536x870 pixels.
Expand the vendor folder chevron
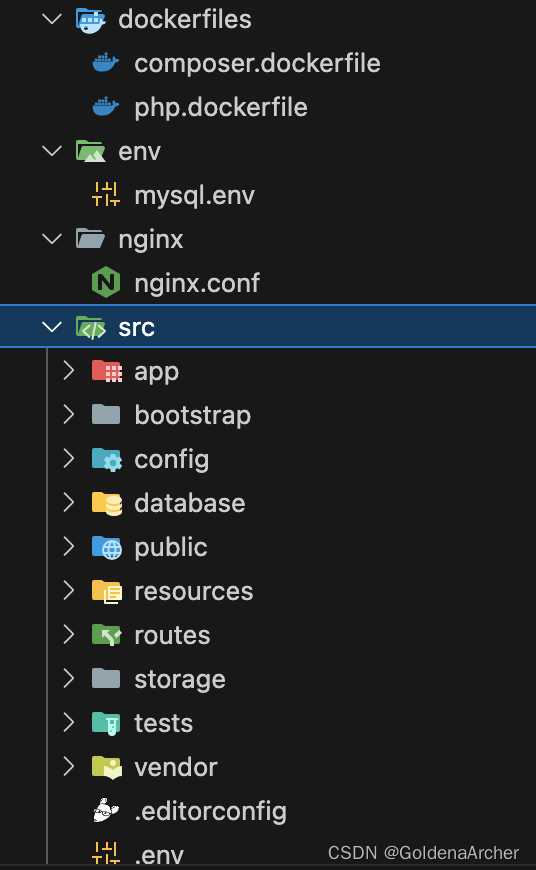69,766
